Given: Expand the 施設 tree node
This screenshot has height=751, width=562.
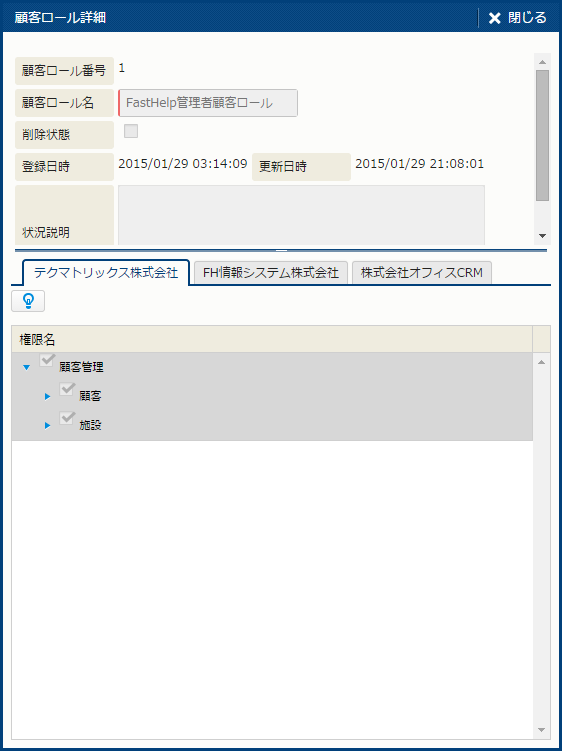Looking at the screenshot, I should [47, 425].
